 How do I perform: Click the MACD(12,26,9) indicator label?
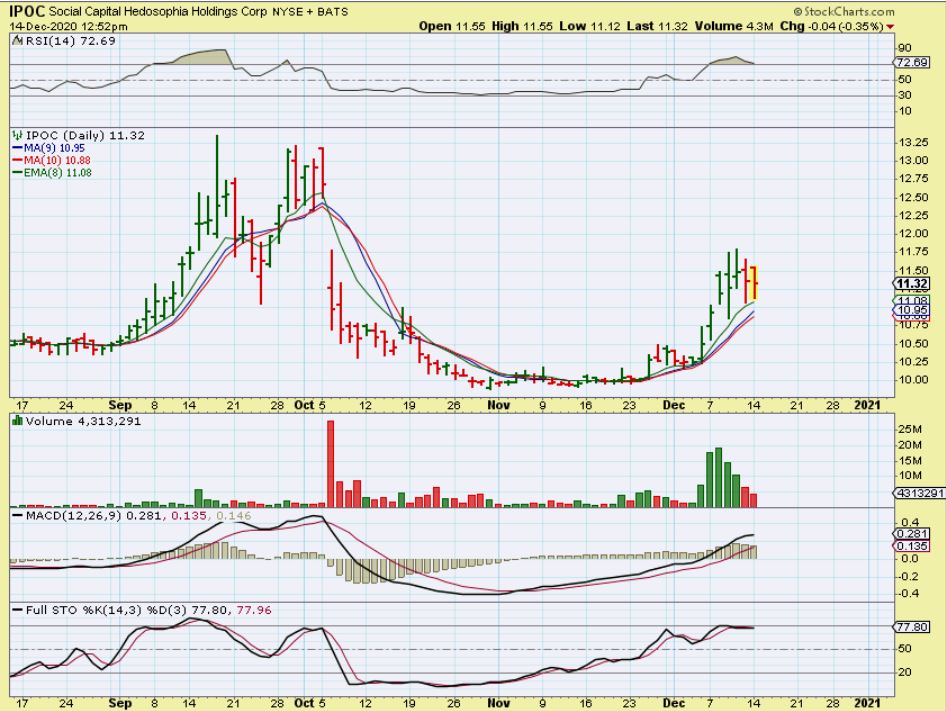click(x=74, y=516)
